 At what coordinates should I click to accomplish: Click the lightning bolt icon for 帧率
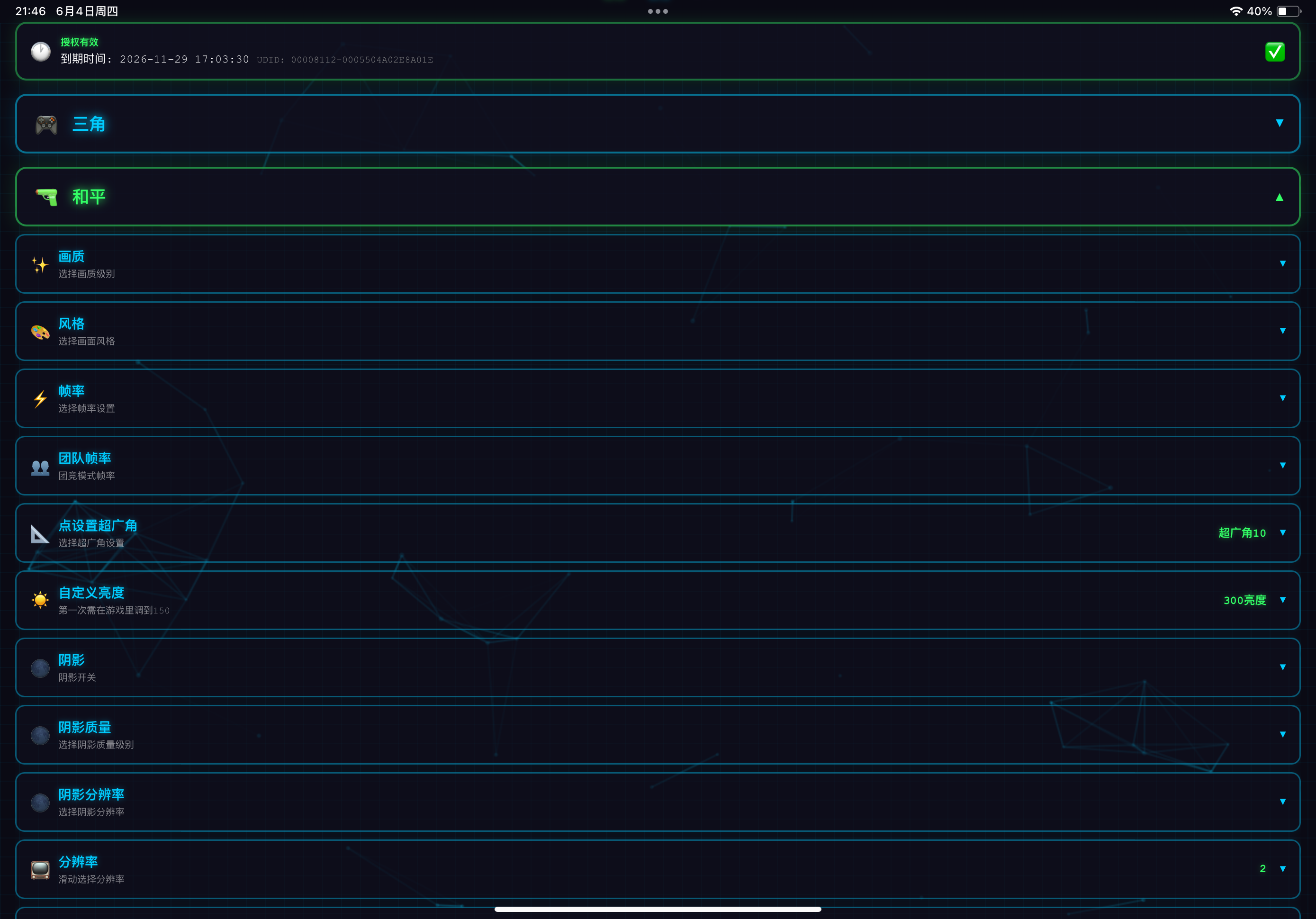pyautogui.click(x=40, y=399)
